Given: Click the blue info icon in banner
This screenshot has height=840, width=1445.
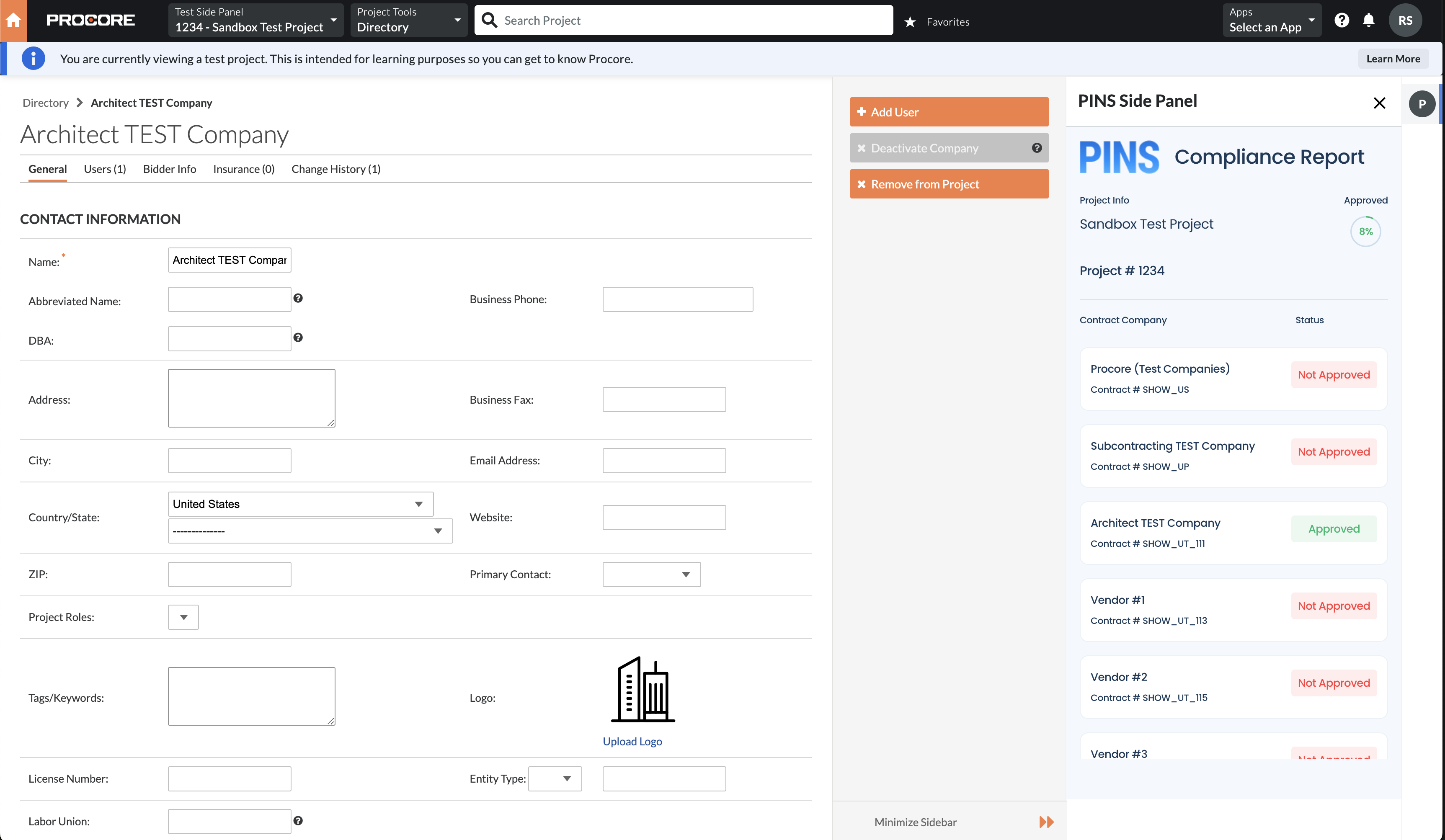Looking at the screenshot, I should (x=33, y=59).
